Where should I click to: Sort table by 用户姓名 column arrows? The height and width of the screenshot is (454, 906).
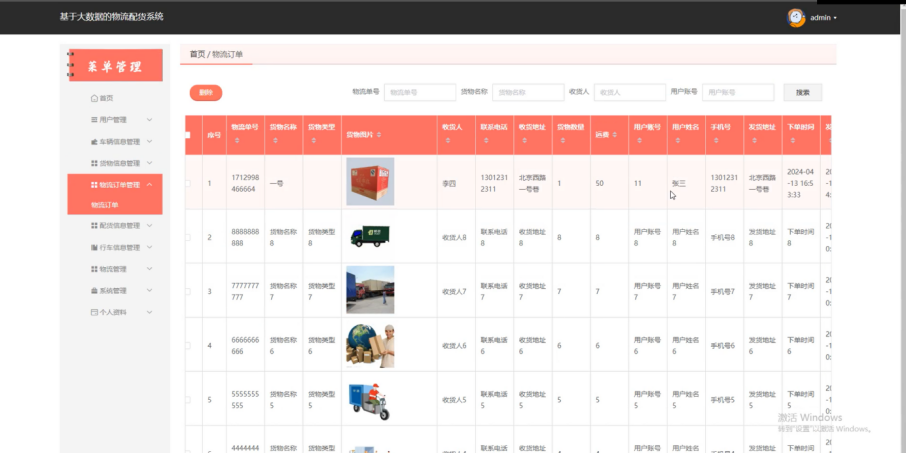pyautogui.click(x=677, y=140)
